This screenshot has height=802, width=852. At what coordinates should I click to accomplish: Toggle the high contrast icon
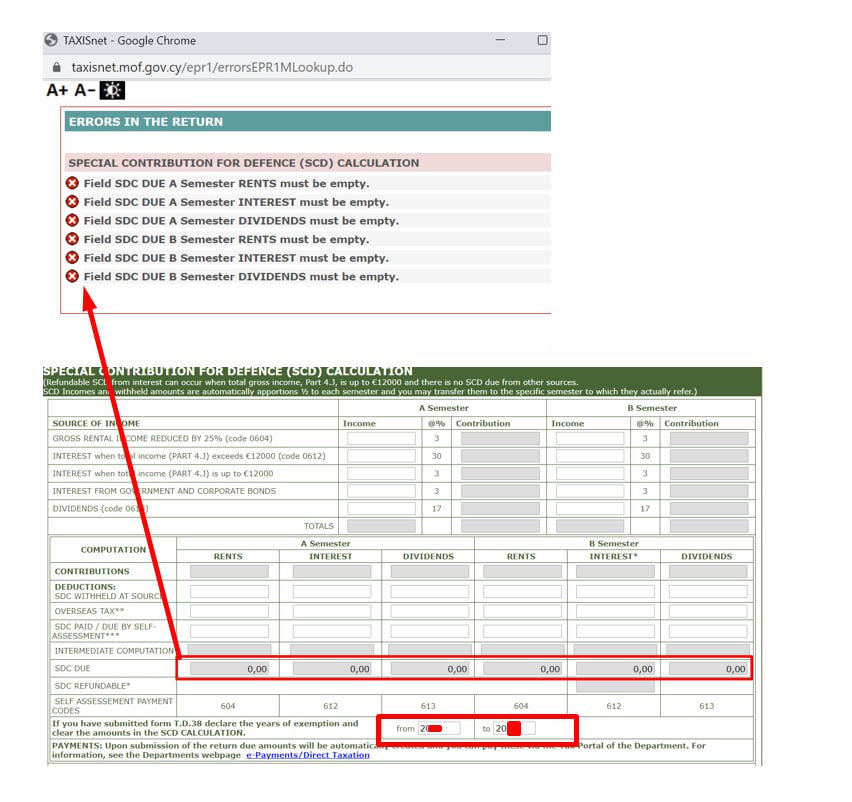[x=112, y=91]
